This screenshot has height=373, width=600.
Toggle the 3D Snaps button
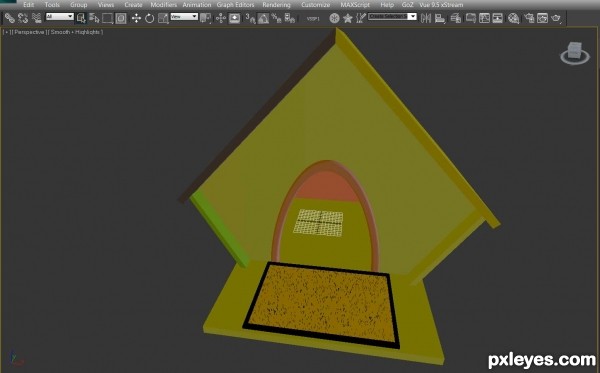click(x=250, y=18)
